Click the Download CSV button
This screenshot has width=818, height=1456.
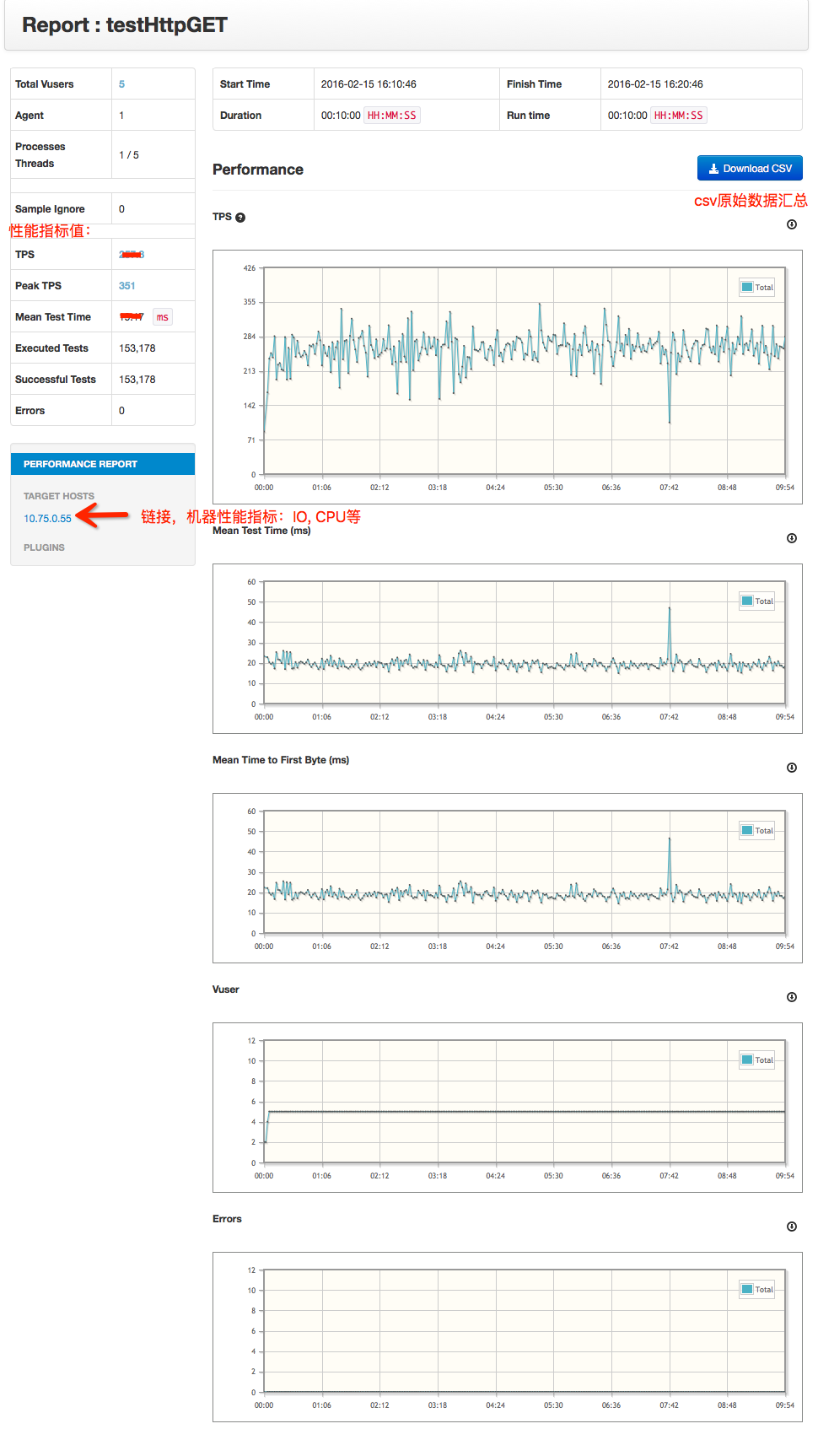point(750,168)
